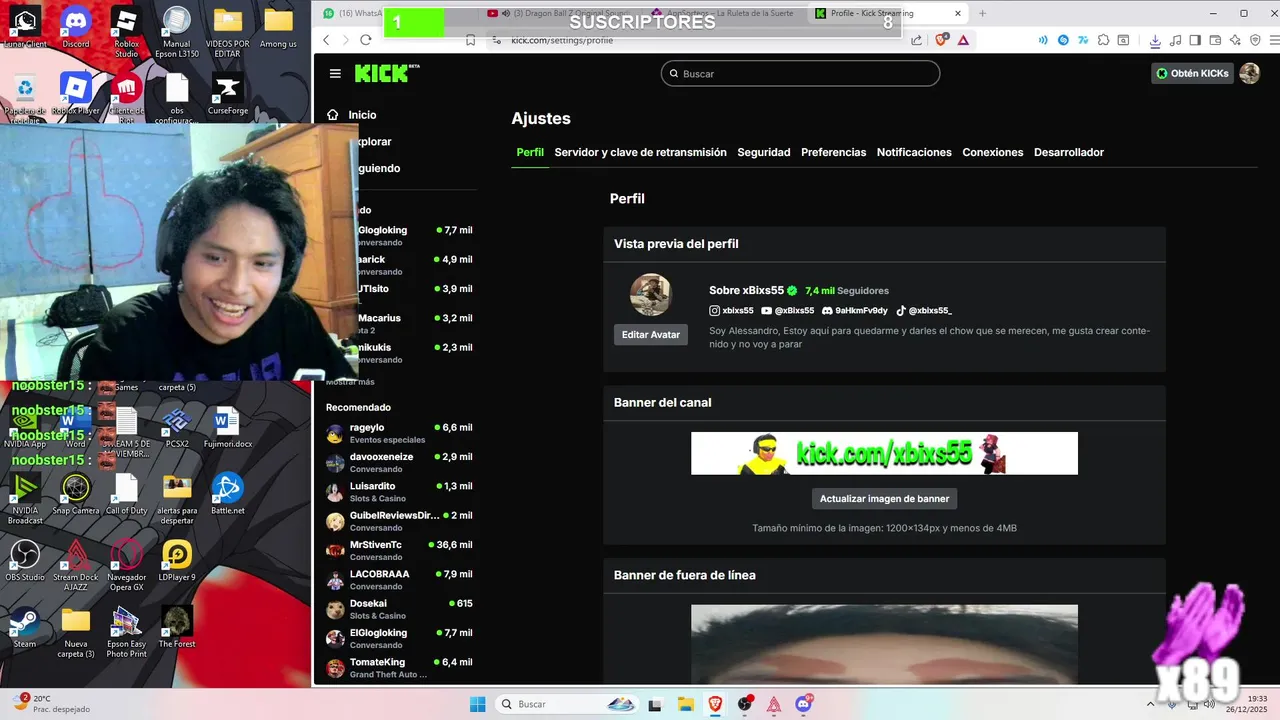Open the Preferencias tab
This screenshot has width=1280, height=720.
pyautogui.click(x=833, y=152)
